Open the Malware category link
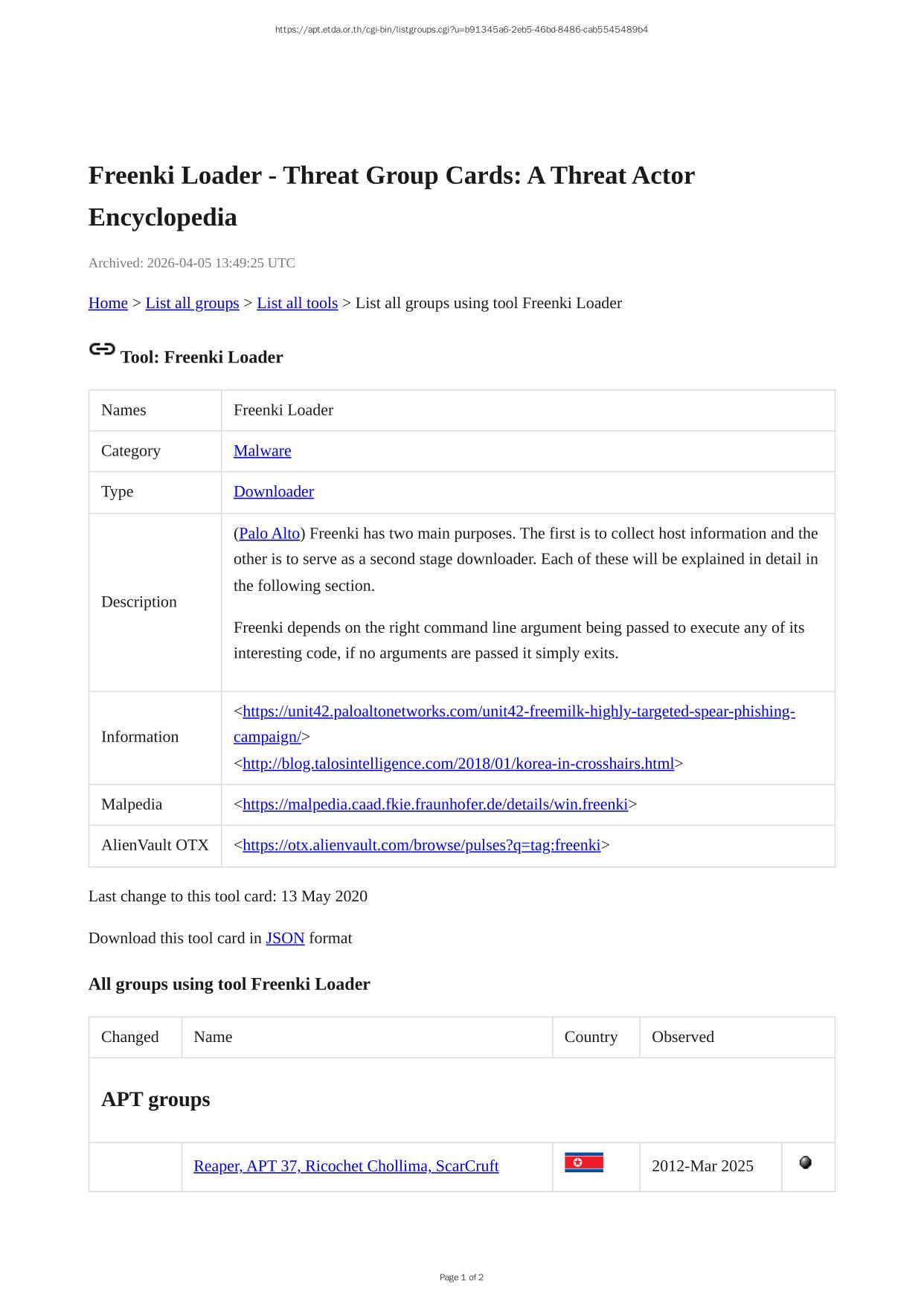This screenshot has height=1307, width=924. click(262, 451)
